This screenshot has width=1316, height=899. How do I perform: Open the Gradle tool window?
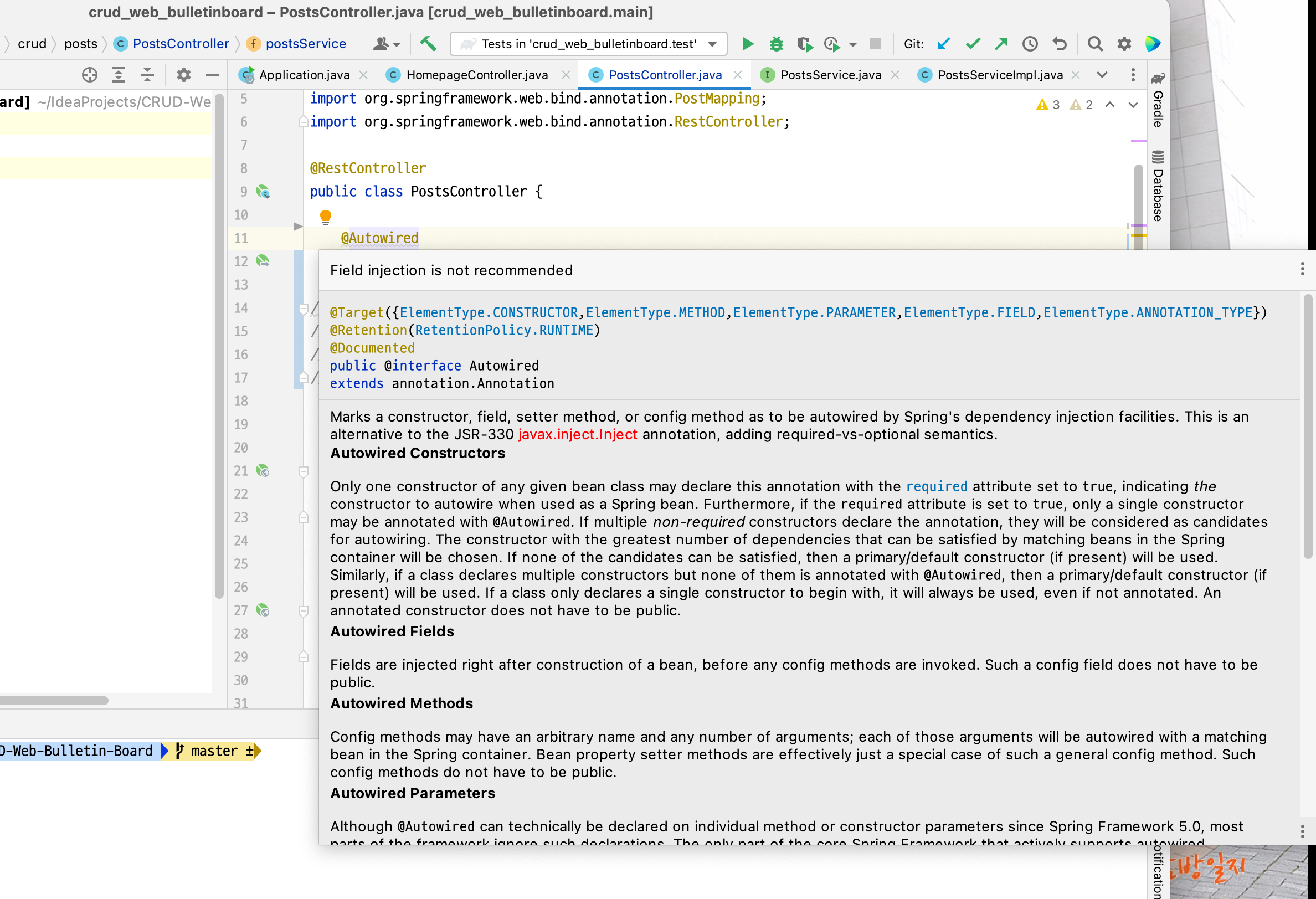[1158, 101]
